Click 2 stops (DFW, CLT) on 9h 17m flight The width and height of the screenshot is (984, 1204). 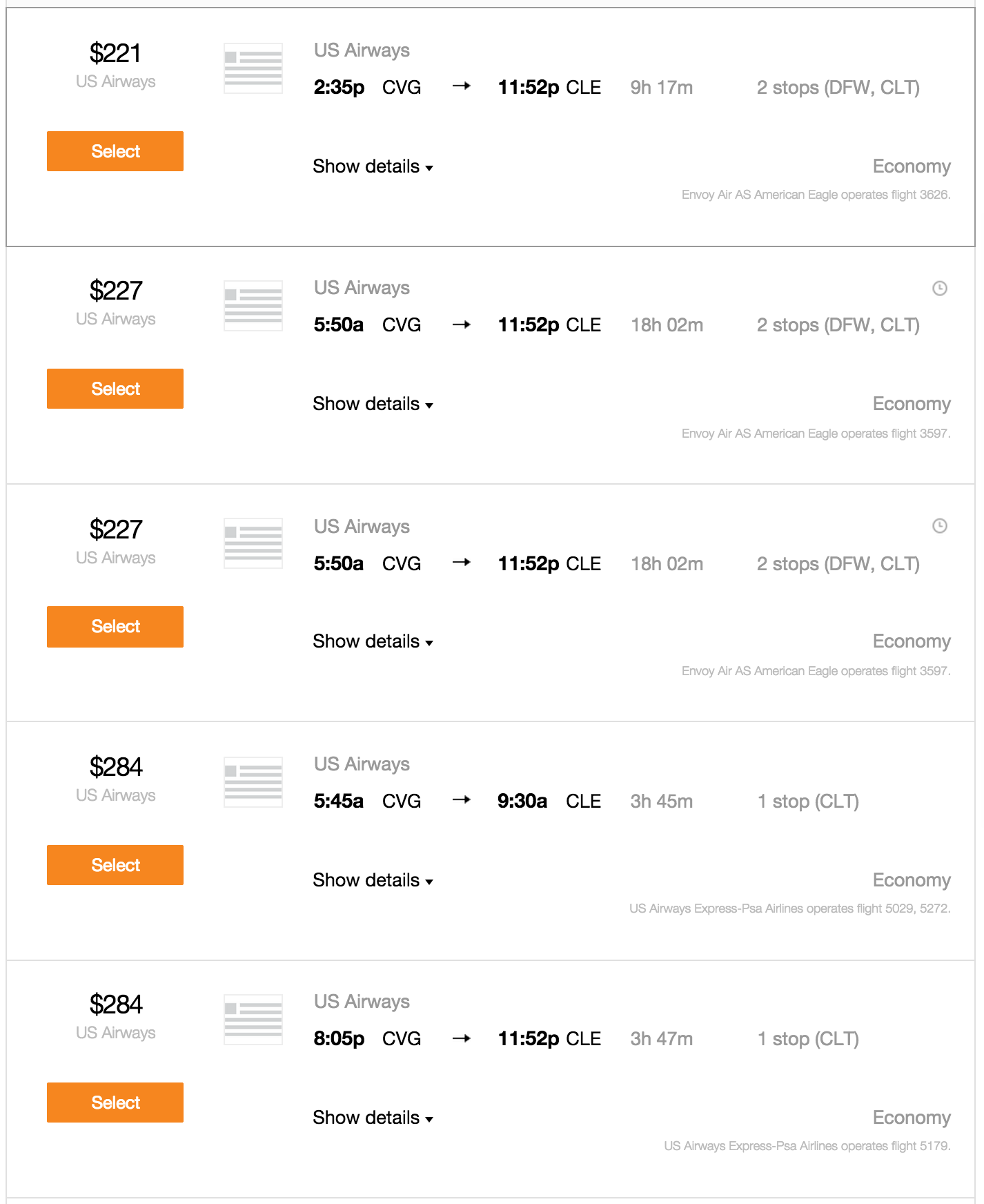click(838, 88)
